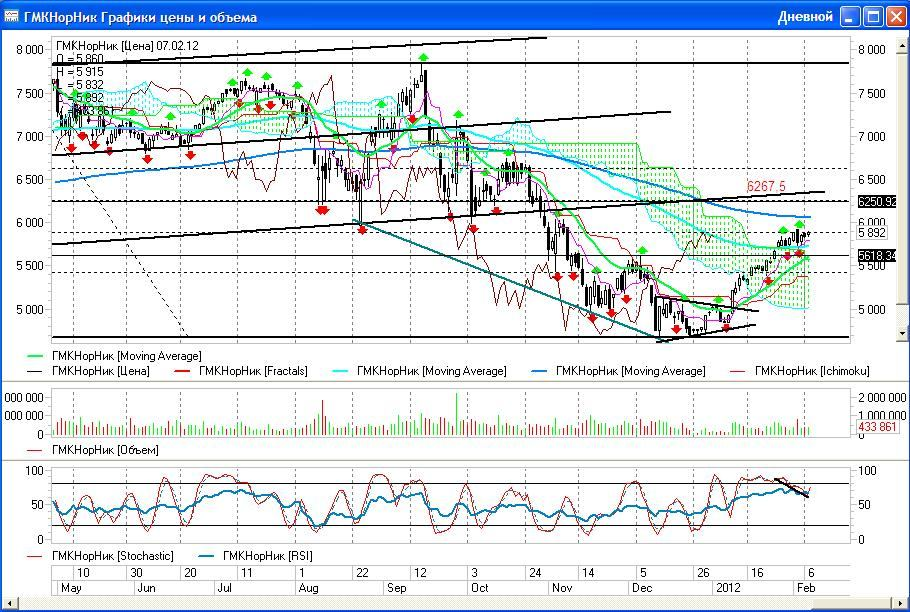The width and height of the screenshot is (910, 612).
Task: Minimize the ГМКНорНик chart window
Action: click(850, 17)
